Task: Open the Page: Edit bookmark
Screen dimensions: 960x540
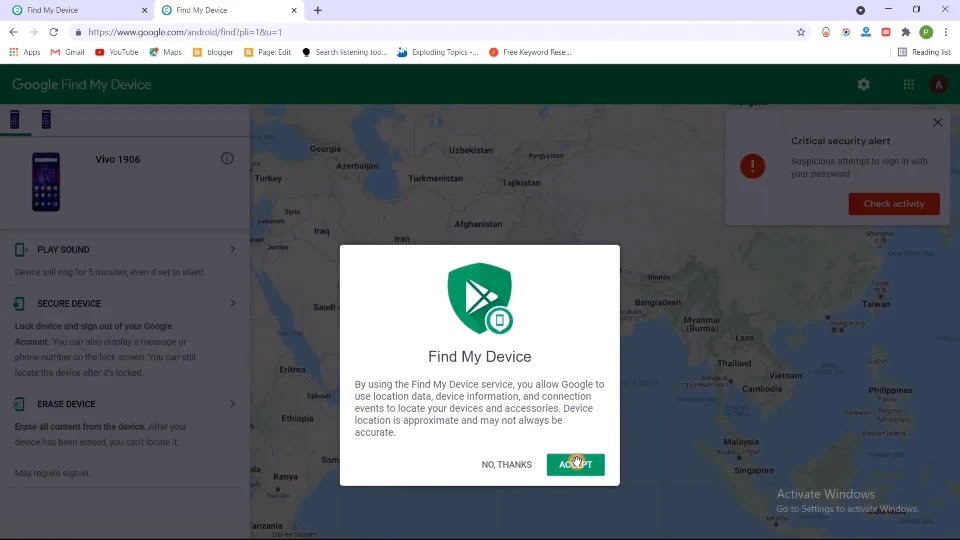Action: pos(267,52)
